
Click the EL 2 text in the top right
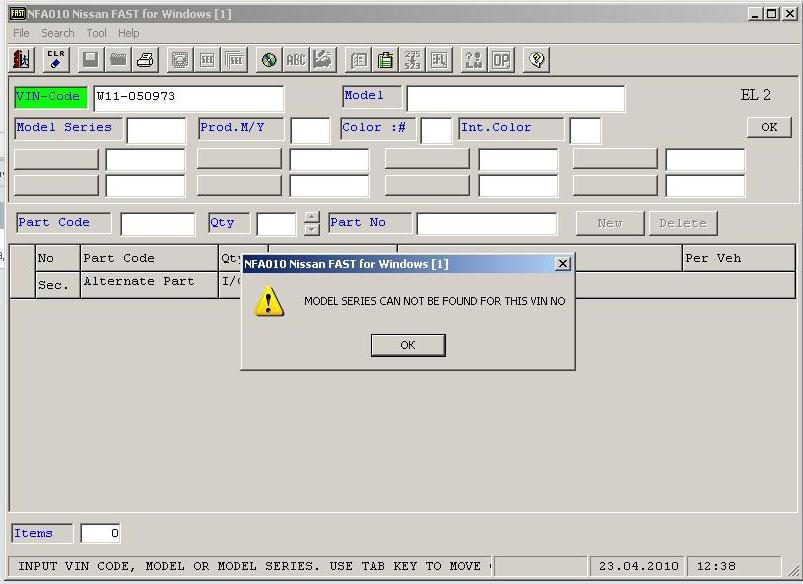tap(755, 95)
